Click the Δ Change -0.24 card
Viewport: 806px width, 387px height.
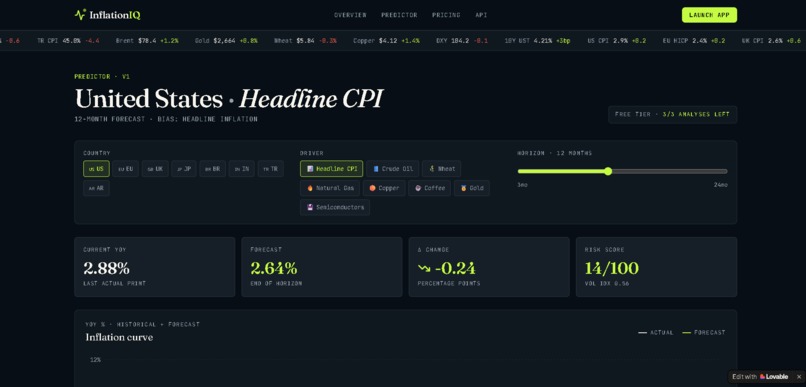tap(489, 267)
